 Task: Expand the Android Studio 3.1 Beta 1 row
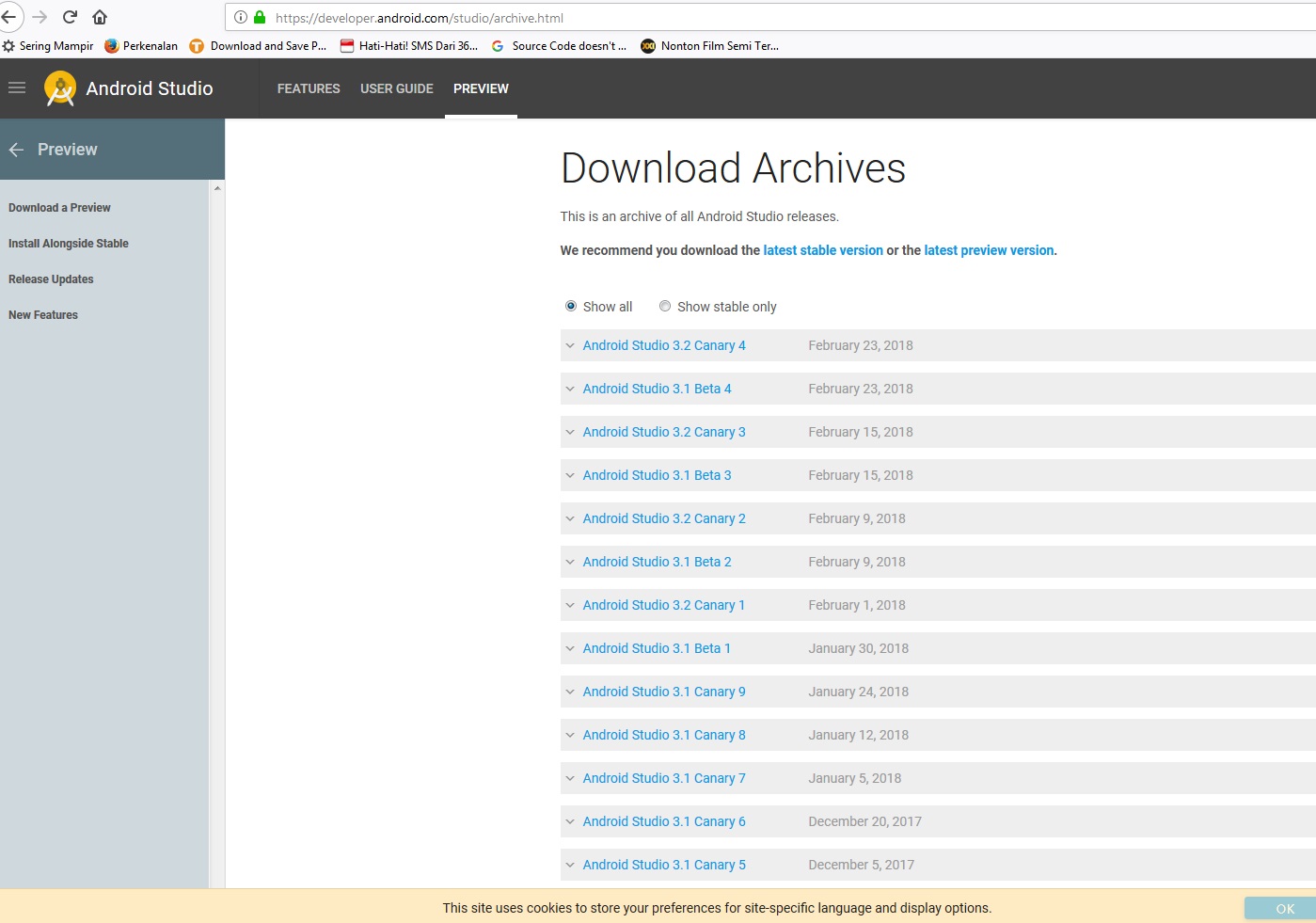[x=570, y=648]
